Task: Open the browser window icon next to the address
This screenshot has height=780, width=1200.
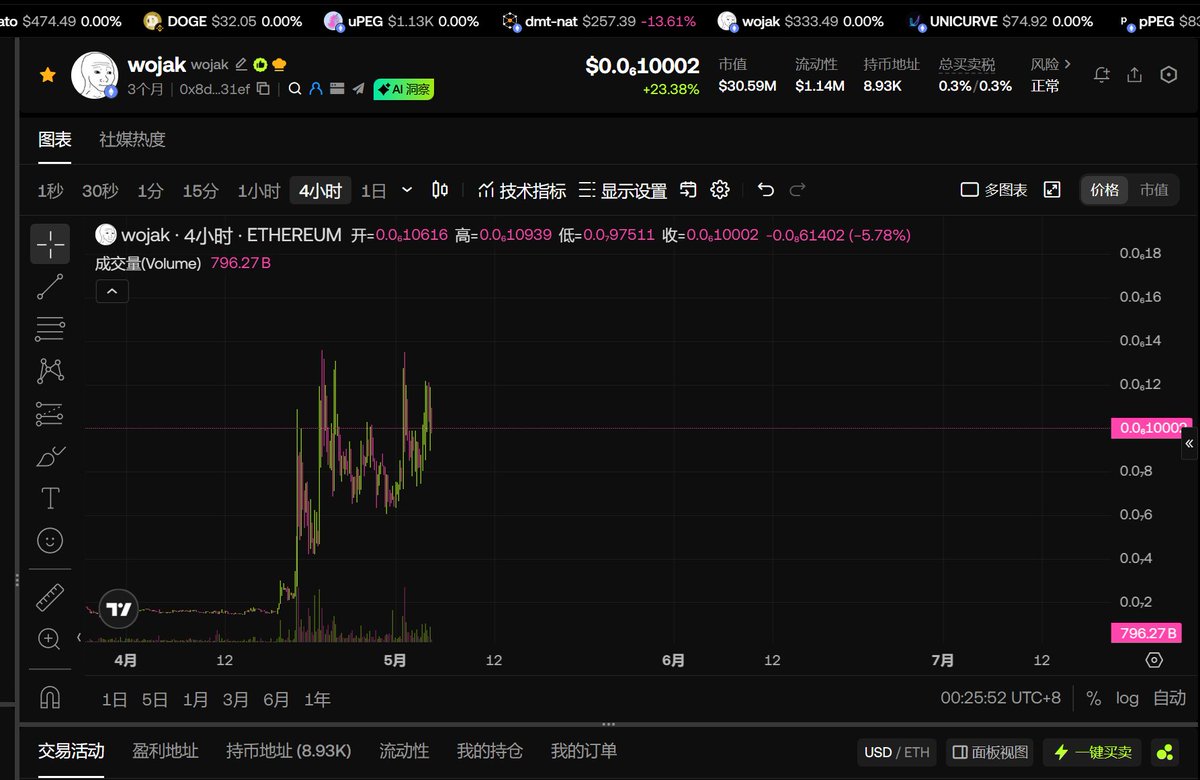Action: pos(337,89)
